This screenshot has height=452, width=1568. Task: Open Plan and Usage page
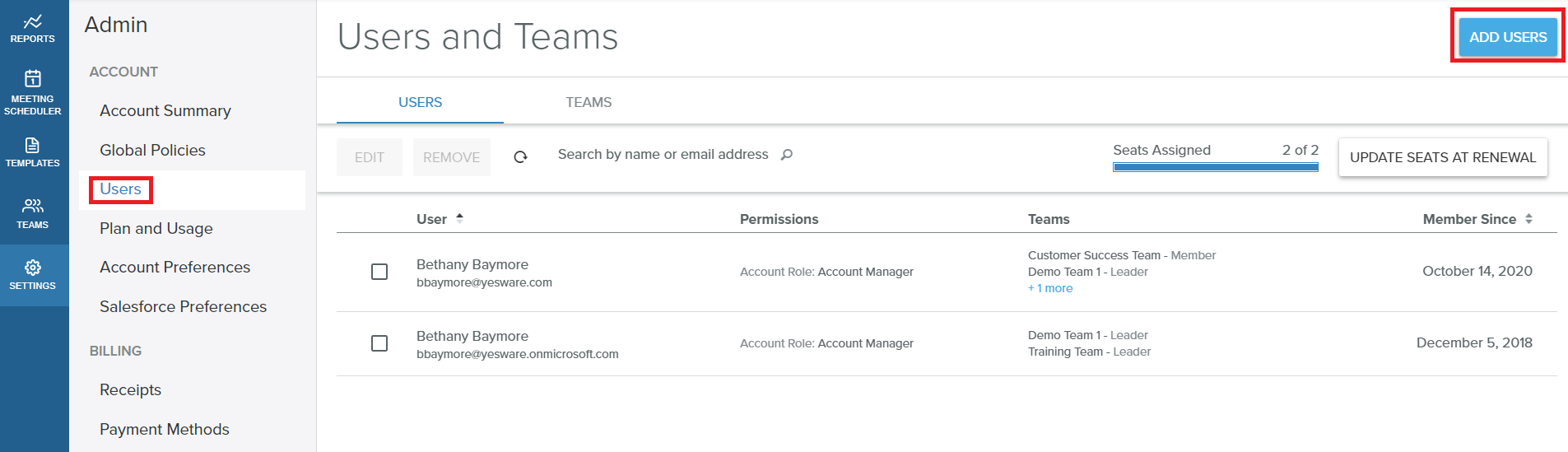point(156,228)
